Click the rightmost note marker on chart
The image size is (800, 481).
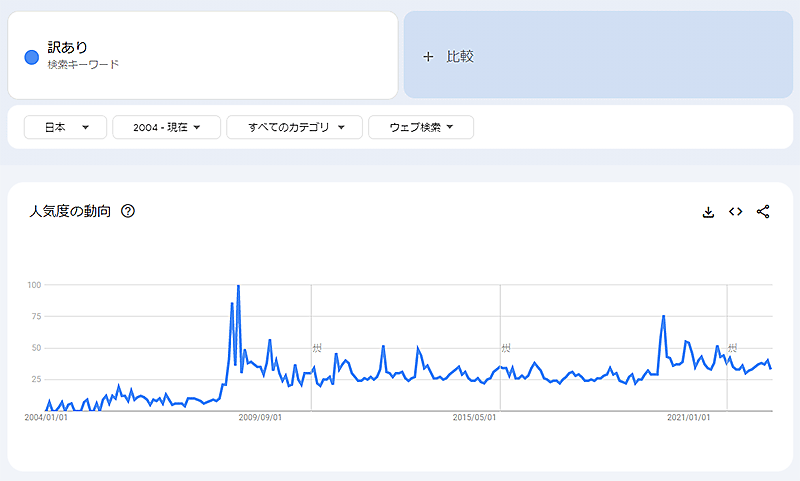[x=732, y=348]
